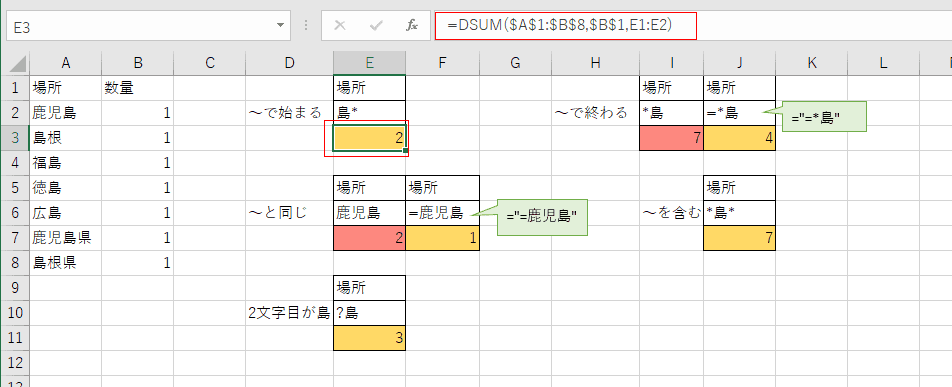Click the Enter checkmark icon in formula bar
Viewport: 952px width, 387px height.
coord(376,26)
